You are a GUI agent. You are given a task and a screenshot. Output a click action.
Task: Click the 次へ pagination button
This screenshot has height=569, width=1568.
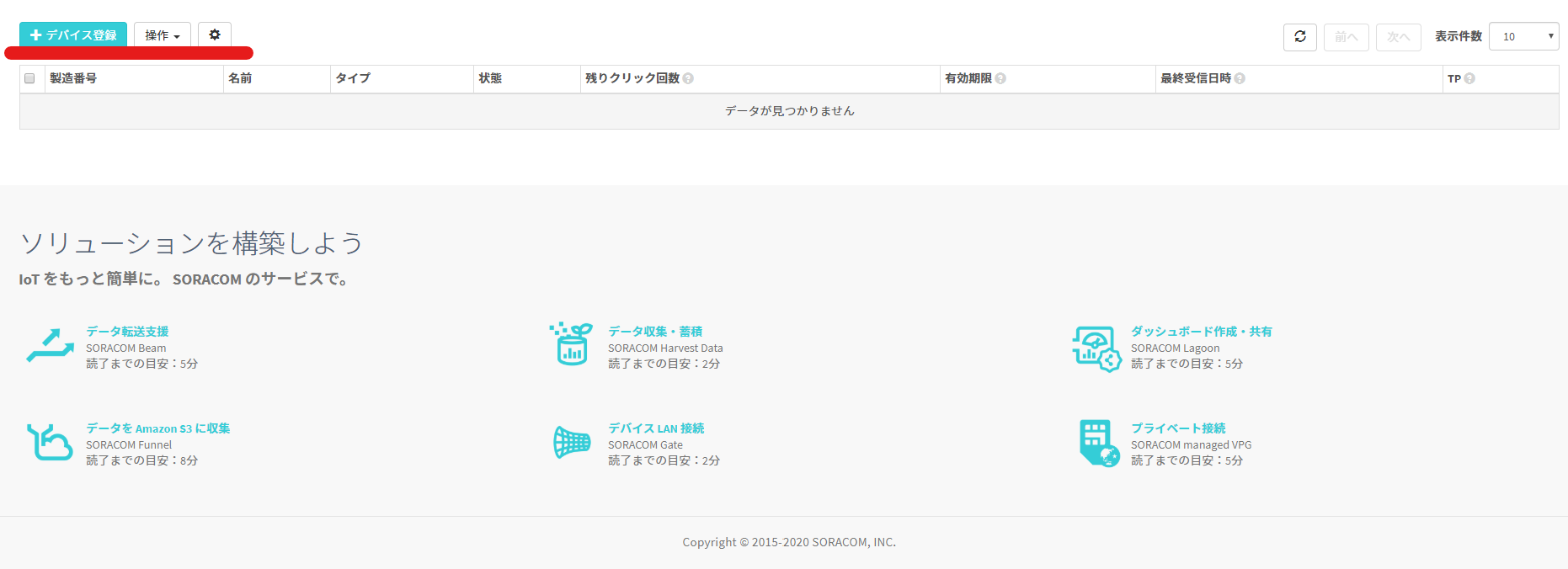tap(1399, 37)
